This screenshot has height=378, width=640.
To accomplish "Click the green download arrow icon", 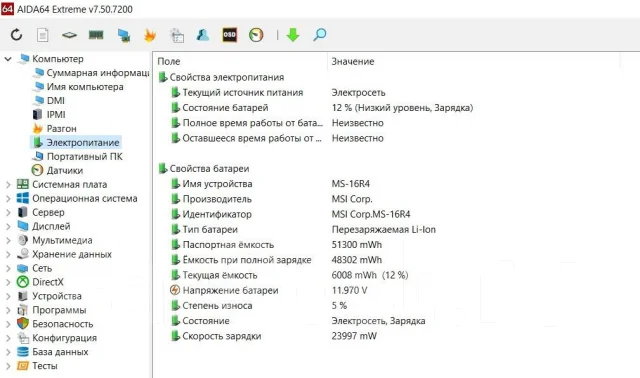I will [293, 35].
